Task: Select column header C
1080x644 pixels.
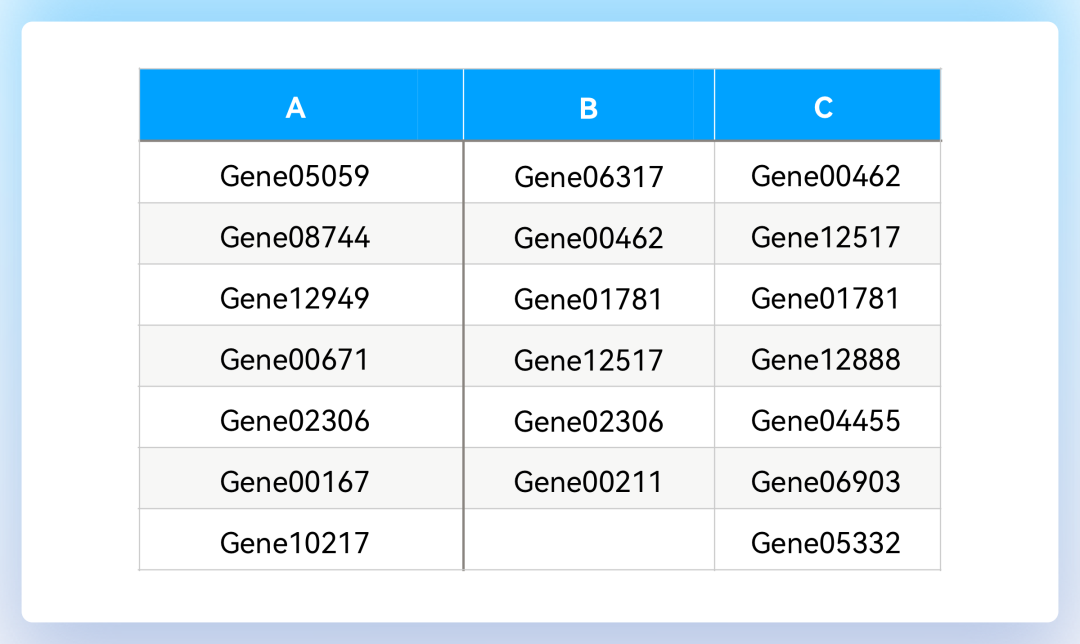Action: (827, 105)
